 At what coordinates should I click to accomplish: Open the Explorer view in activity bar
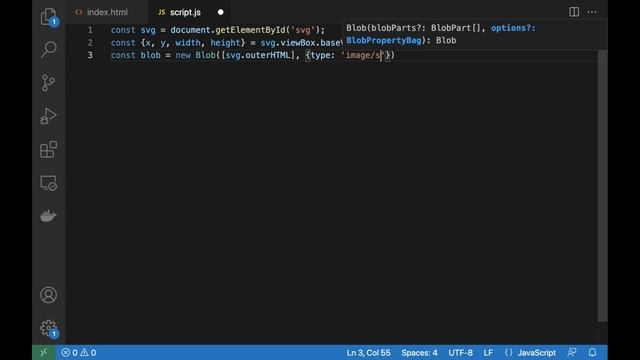pos(49,17)
